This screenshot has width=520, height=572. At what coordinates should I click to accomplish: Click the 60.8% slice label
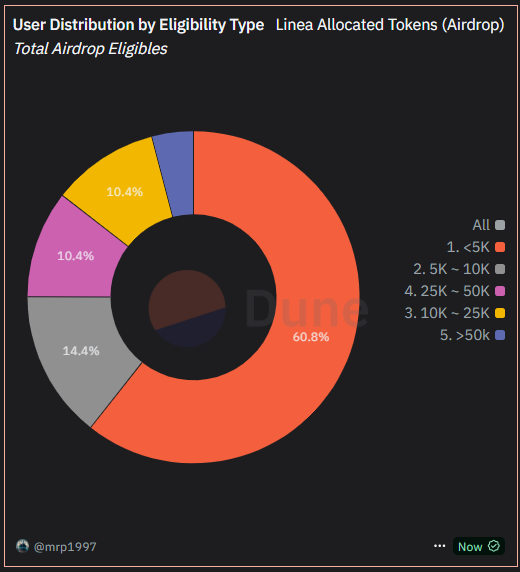[311, 337]
